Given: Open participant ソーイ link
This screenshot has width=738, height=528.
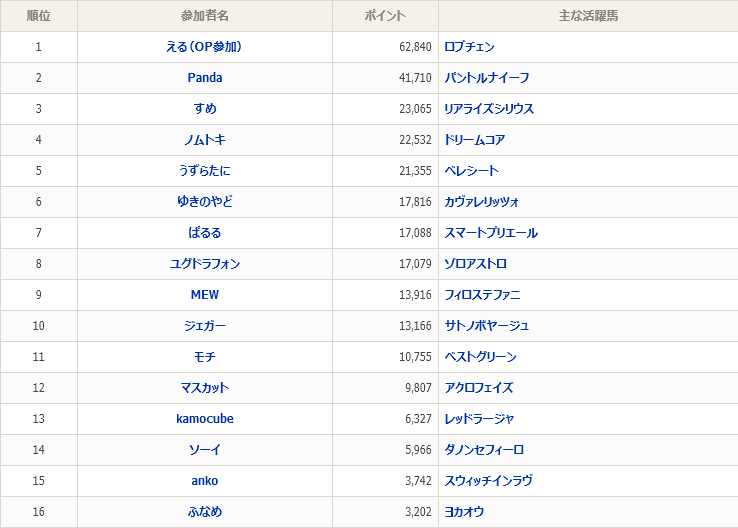Looking at the screenshot, I should coord(205,450).
